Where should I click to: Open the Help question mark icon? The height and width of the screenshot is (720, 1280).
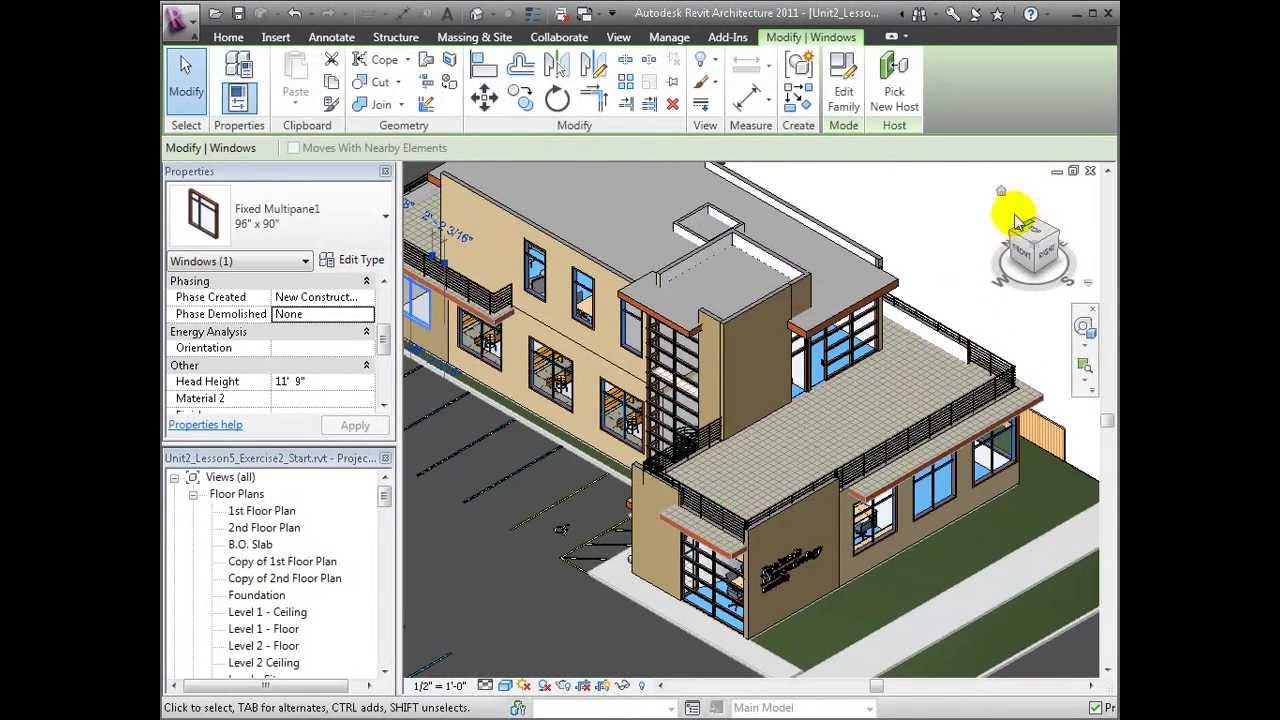1031,14
